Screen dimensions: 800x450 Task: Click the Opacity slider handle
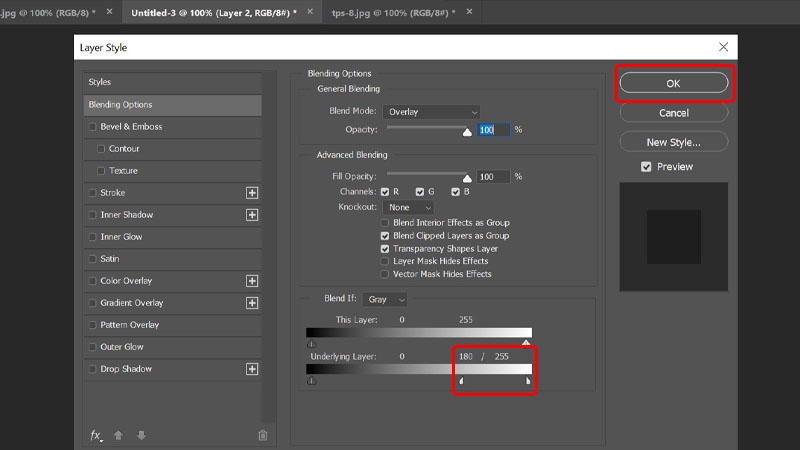click(x=467, y=132)
